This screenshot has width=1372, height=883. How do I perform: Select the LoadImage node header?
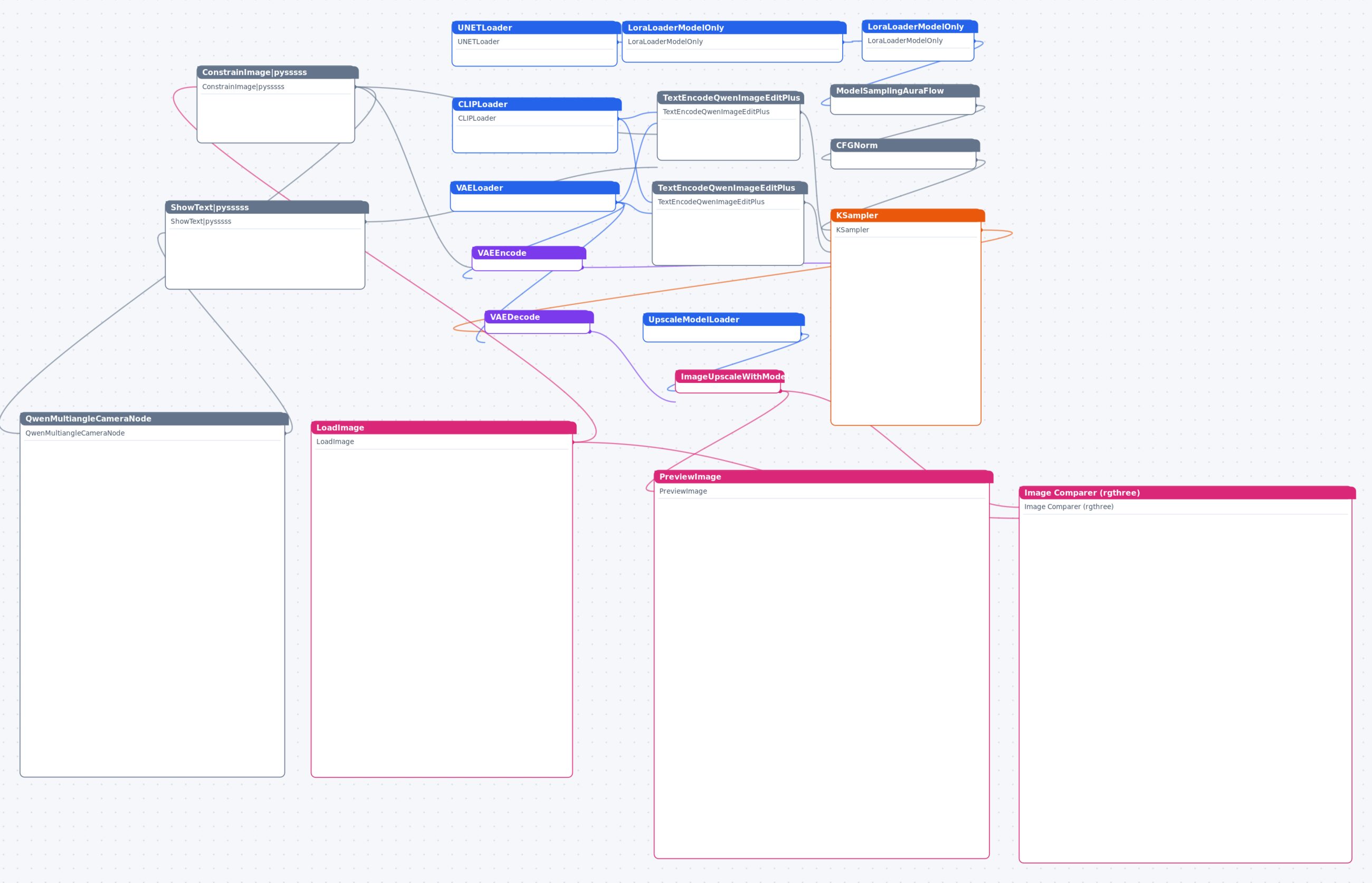coord(443,428)
